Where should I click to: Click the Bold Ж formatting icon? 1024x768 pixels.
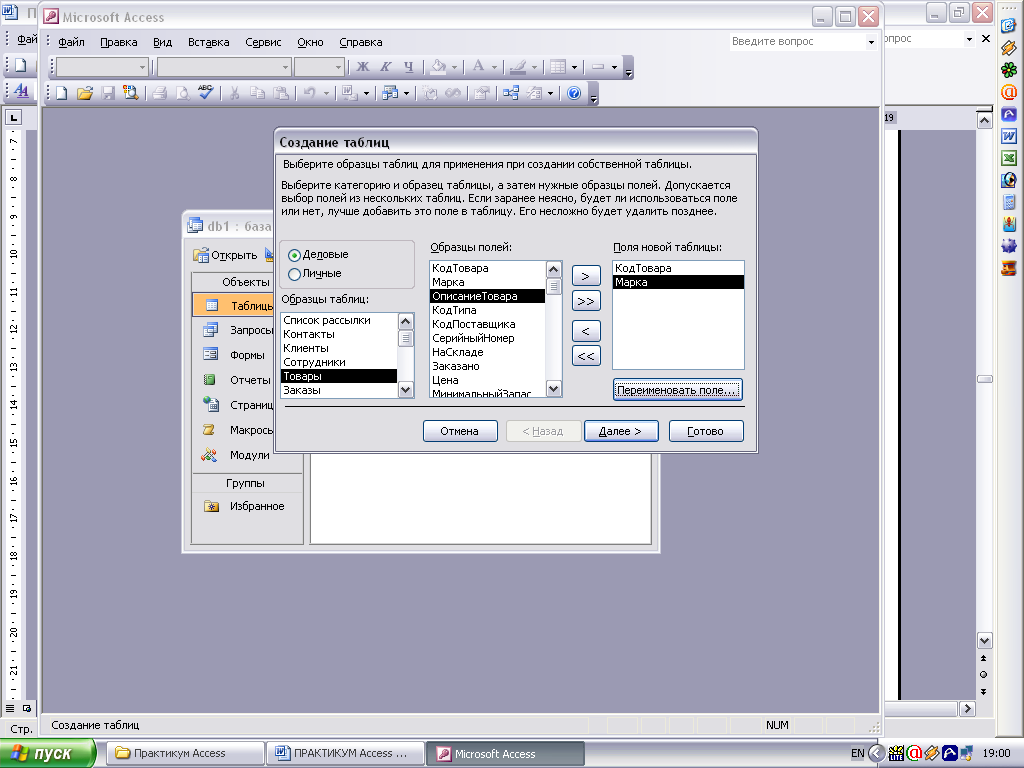pos(362,67)
